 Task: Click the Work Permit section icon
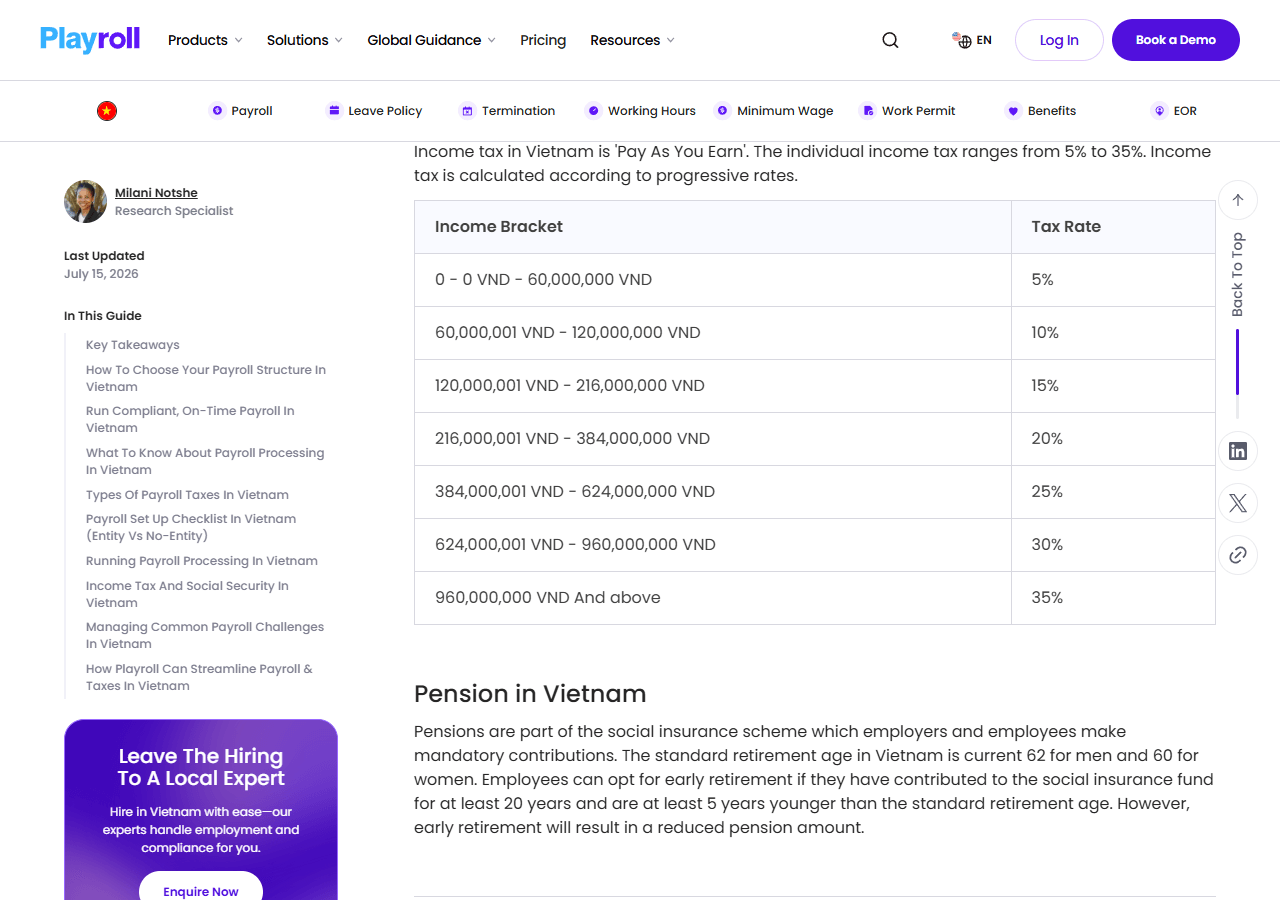point(868,111)
